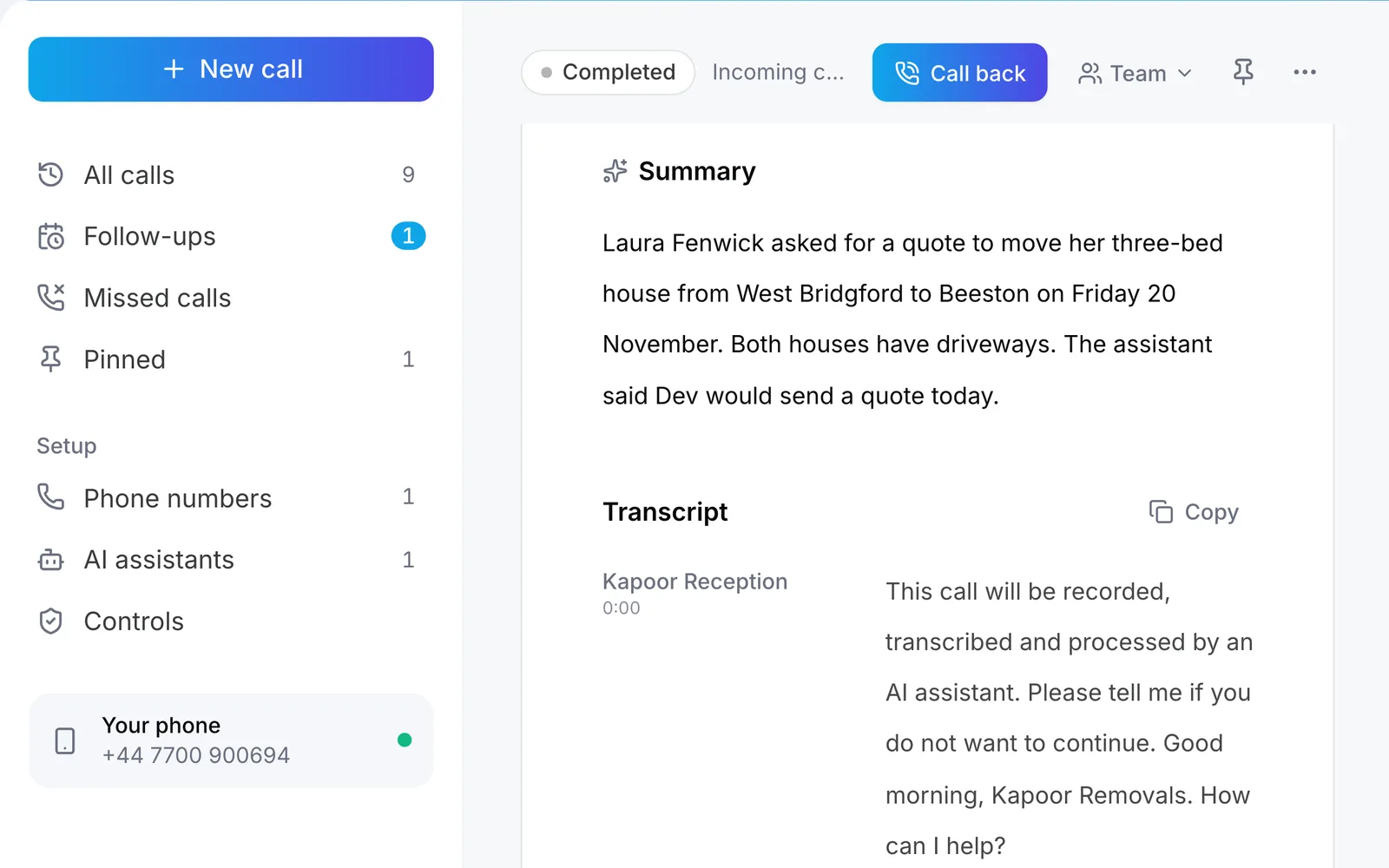
Task: Open the Follow-ups section
Action: [x=231, y=236]
